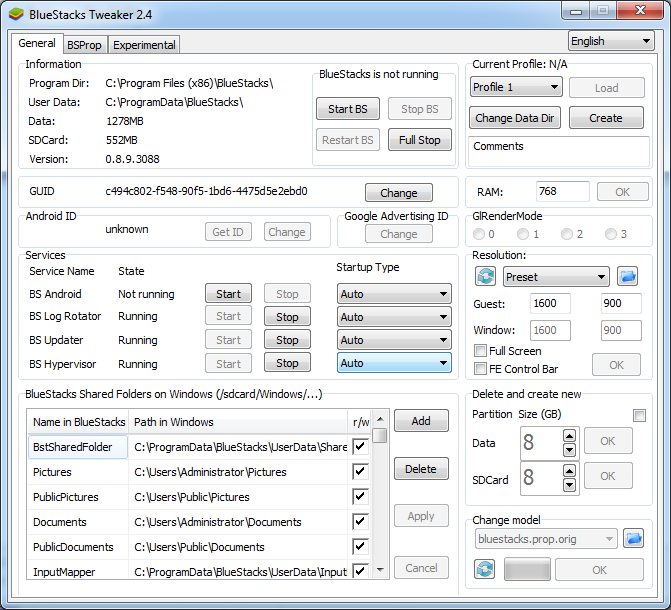Click Add shared folder button
This screenshot has width=671, height=610.
[x=421, y=421]
